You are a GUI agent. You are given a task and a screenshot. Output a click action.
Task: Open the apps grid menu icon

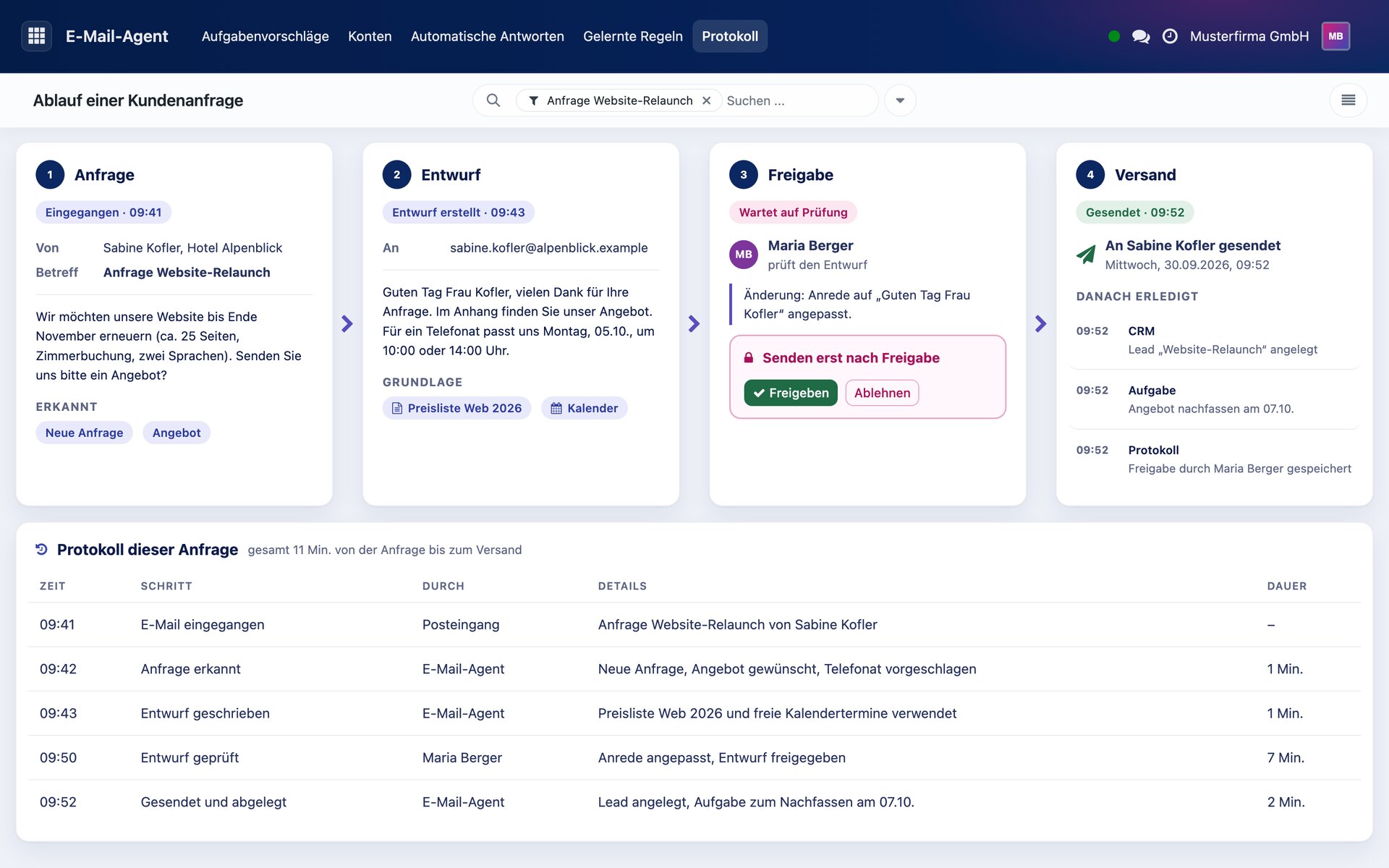36,36
